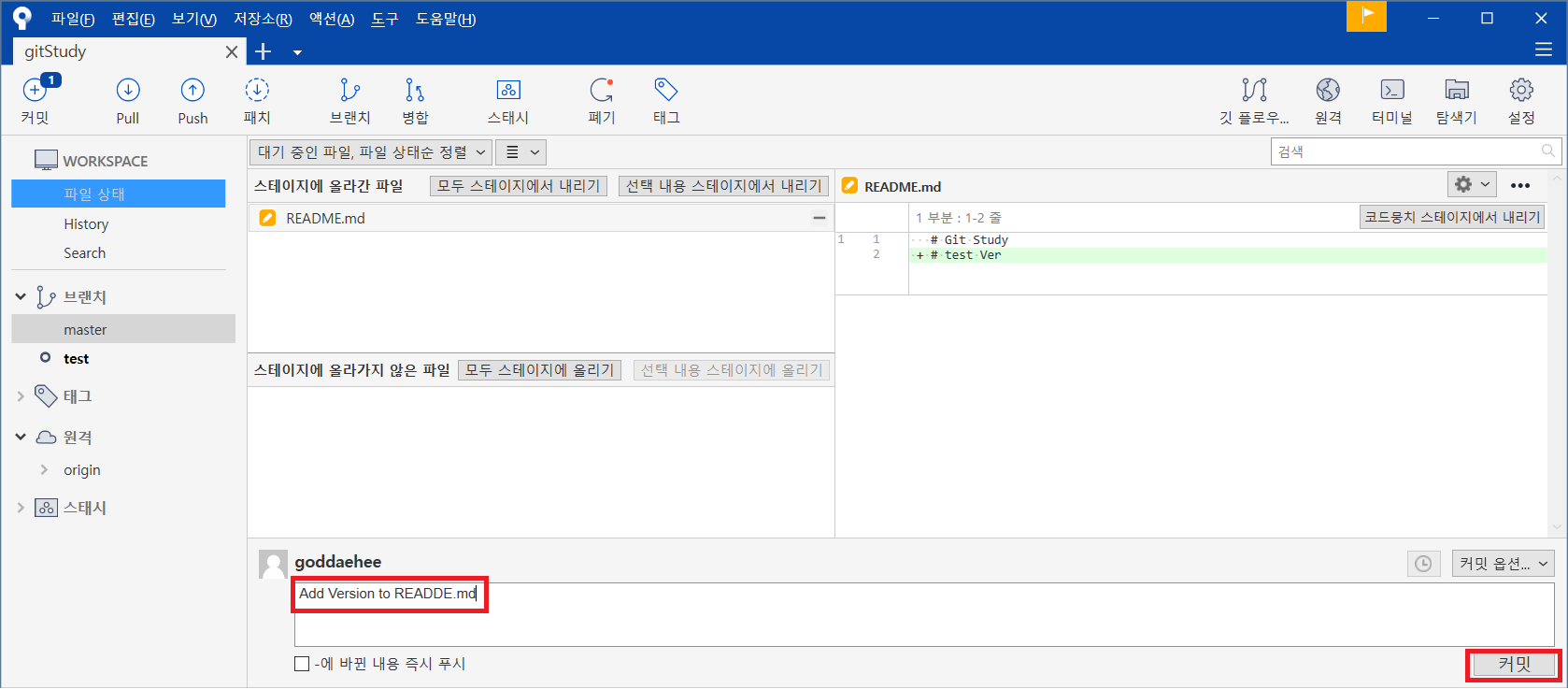Viewport: 1568px width, 689px height.
Task: Click the Push toolbar icon
Action: [x=192, y=90]
